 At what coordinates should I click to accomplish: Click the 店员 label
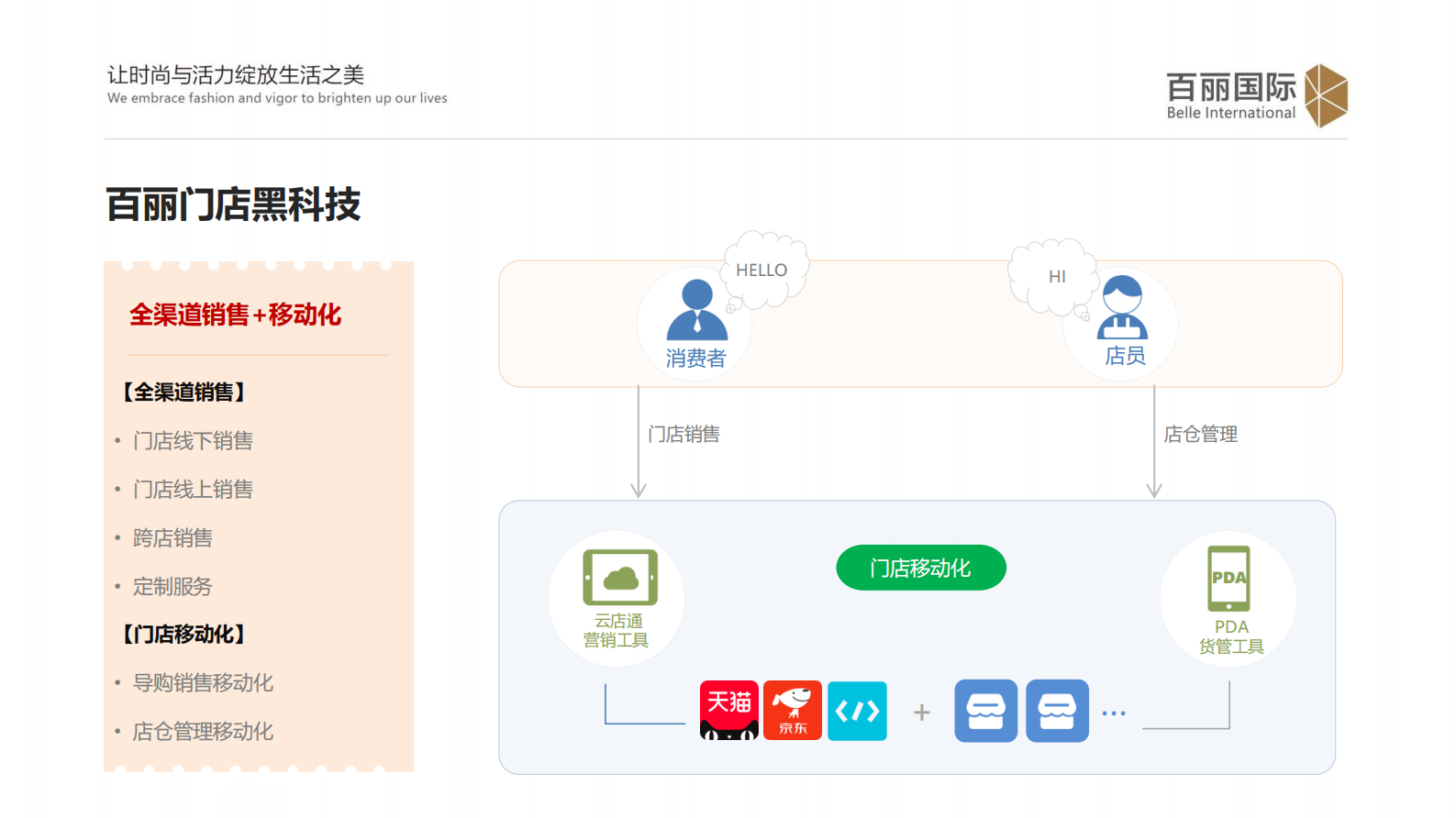tap(1125, 356)
